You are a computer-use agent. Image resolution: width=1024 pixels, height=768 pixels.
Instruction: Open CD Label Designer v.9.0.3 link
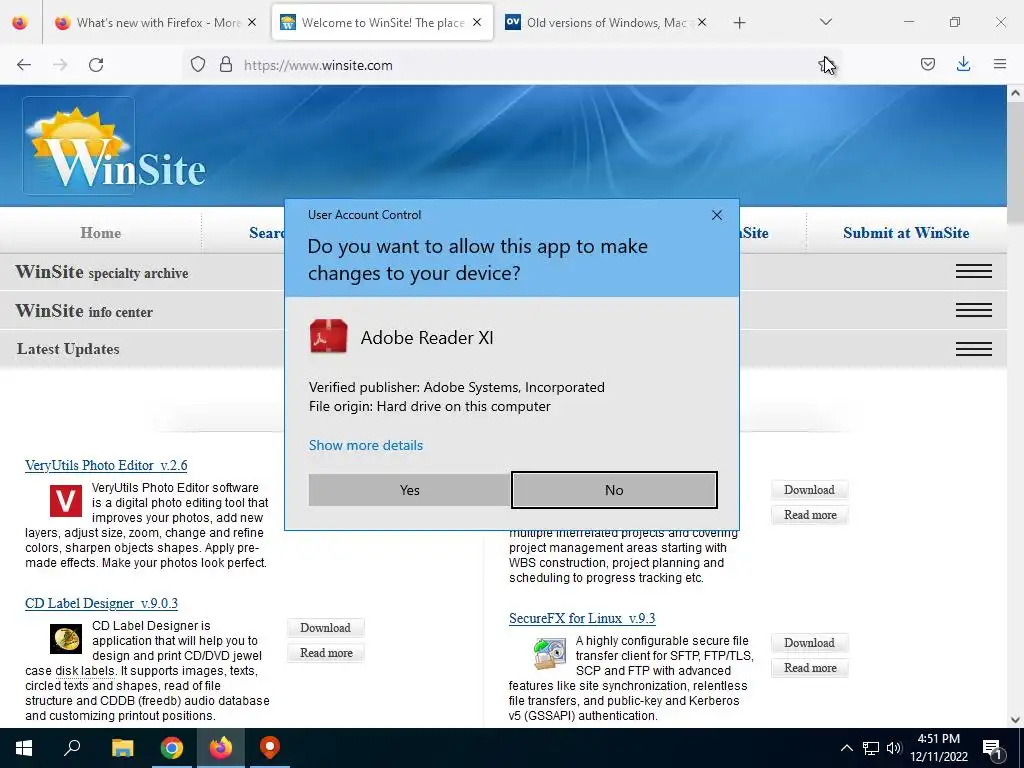pyautogui.click(x=101, y=603)
